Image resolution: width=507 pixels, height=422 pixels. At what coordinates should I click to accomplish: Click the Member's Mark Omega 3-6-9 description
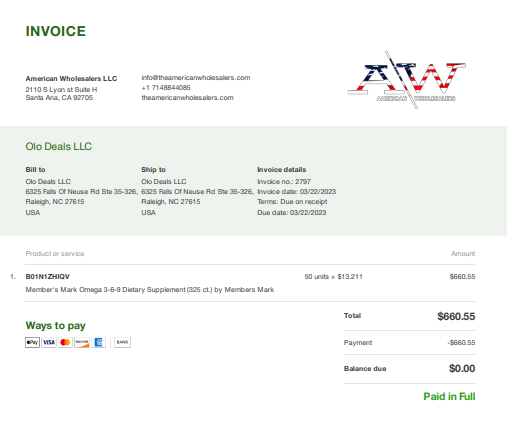pos(150,290)
